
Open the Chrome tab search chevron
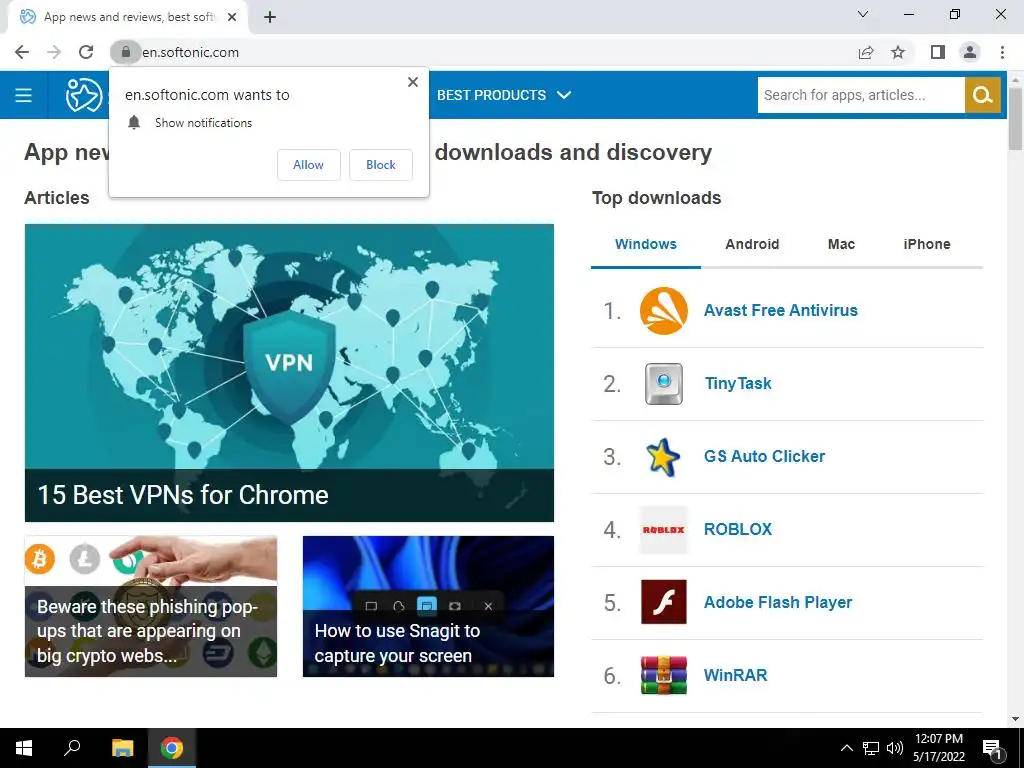863,14
